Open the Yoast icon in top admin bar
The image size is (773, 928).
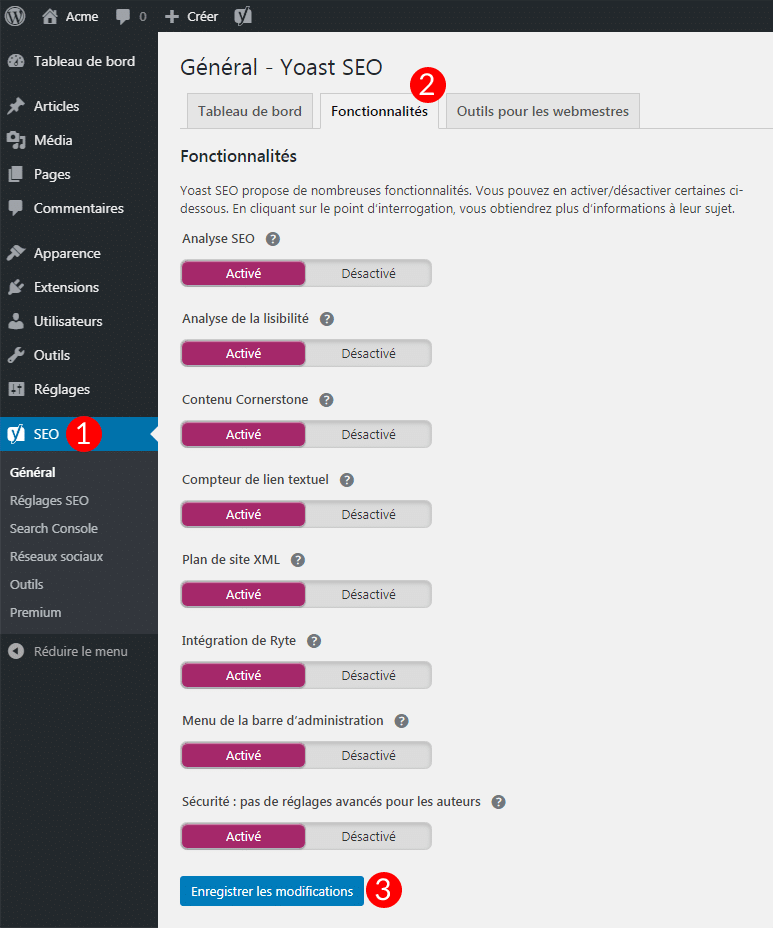(x=243, y=16)
